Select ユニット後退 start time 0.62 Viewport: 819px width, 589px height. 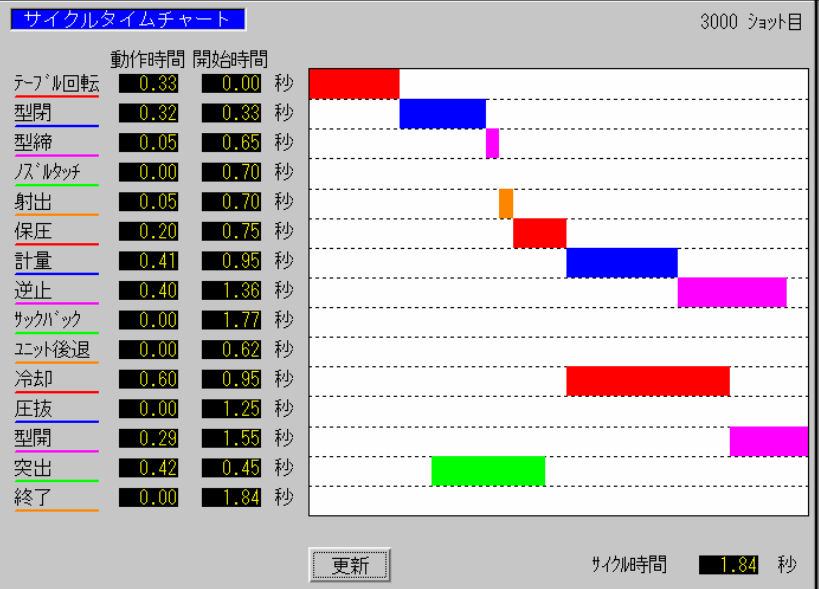tap(231, 349)
